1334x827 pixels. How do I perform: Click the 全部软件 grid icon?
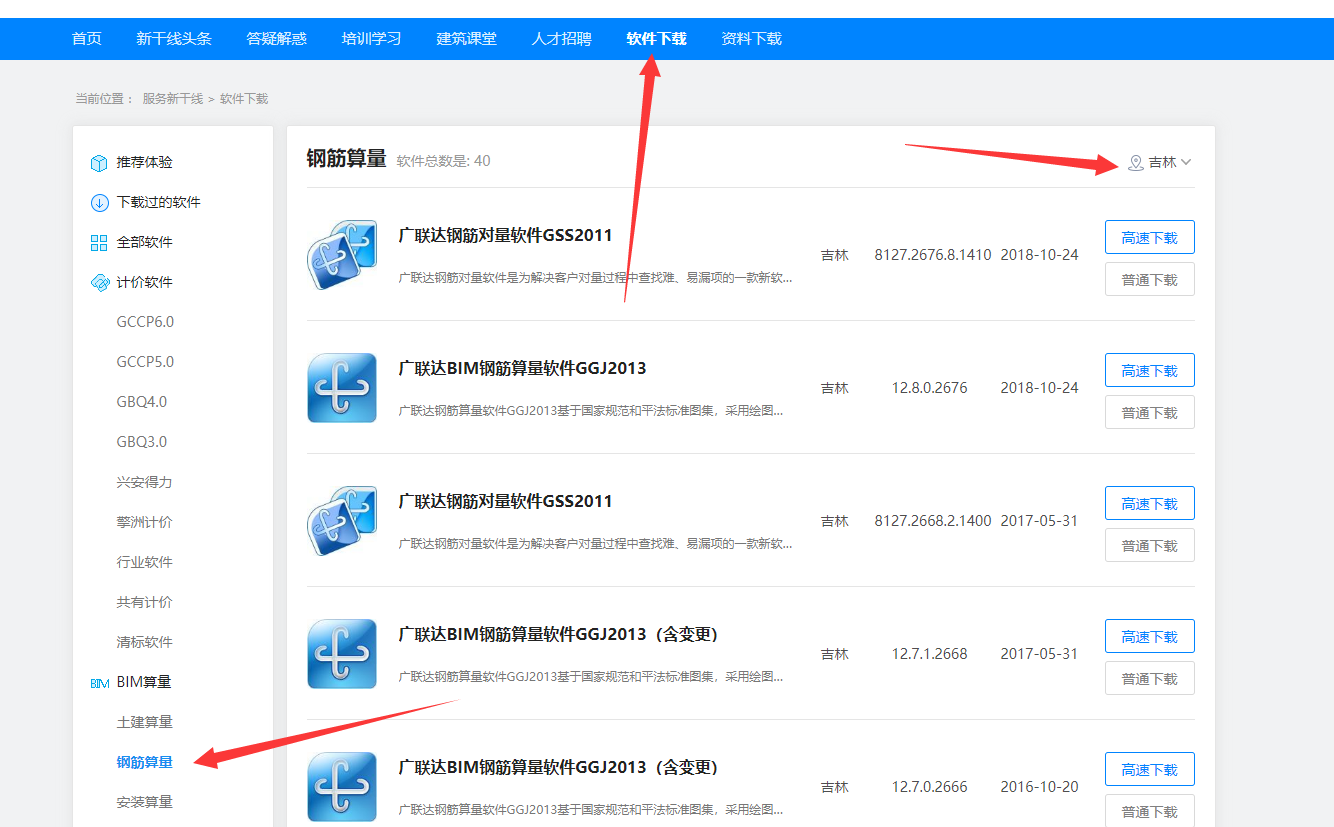click(x=99, y=242)
